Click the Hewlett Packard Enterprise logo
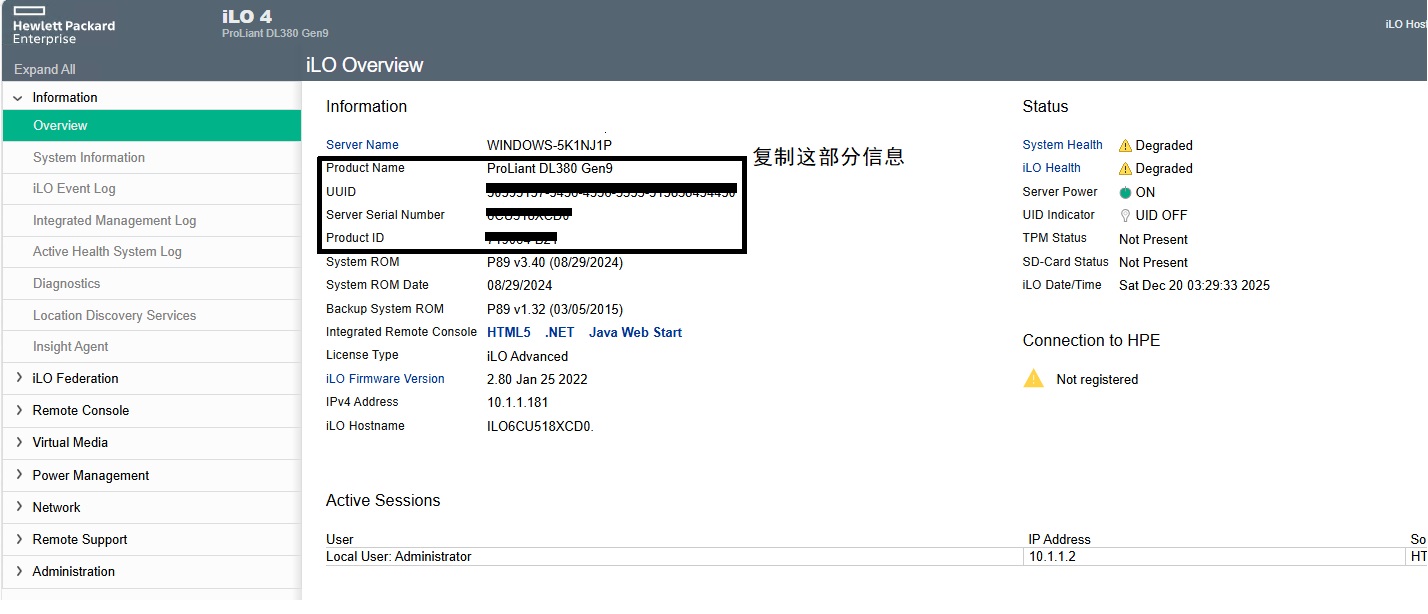The image size is (1428, 614). (x=64, y=25)
